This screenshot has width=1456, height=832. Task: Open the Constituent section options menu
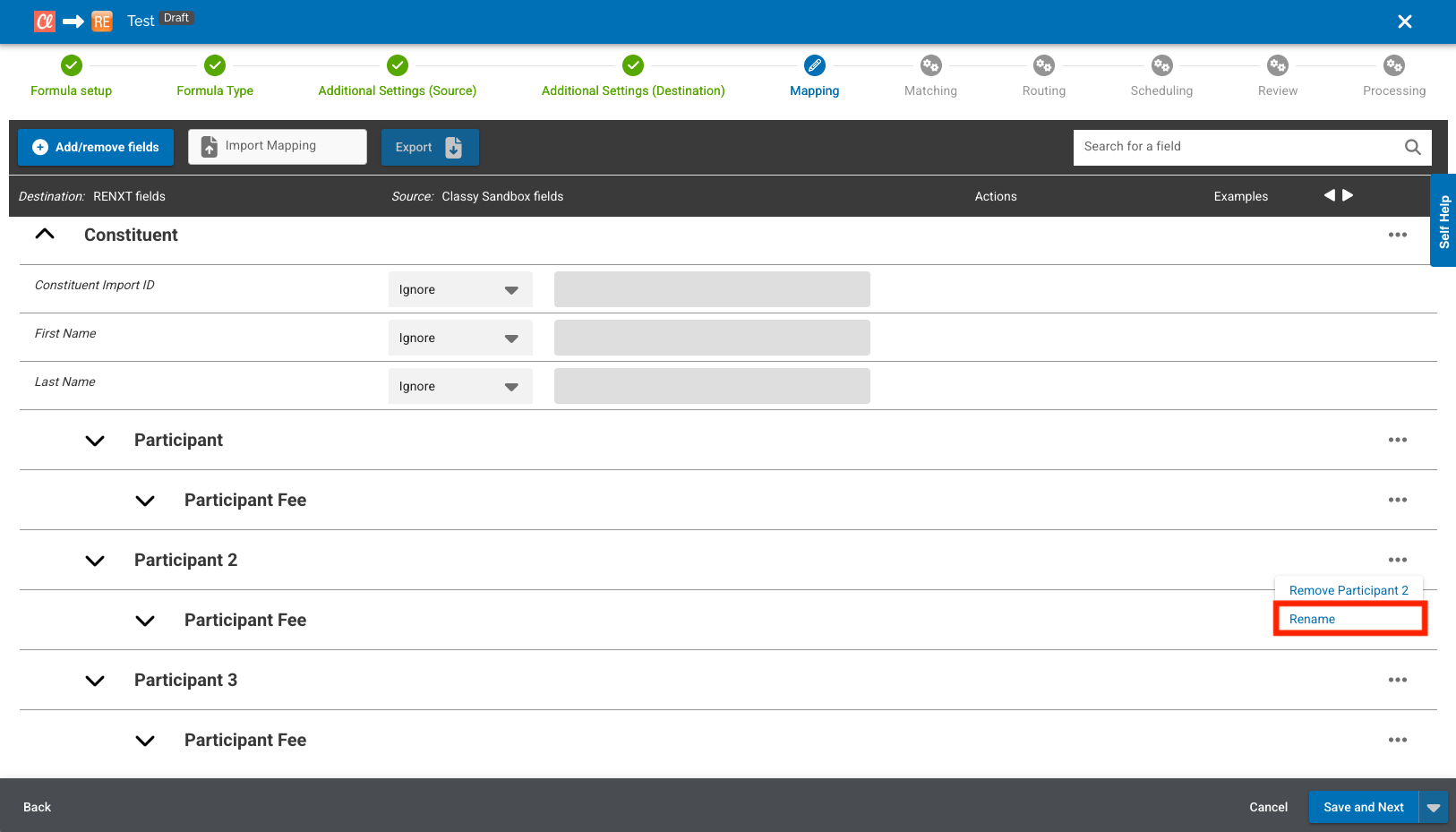[1397, 235]
